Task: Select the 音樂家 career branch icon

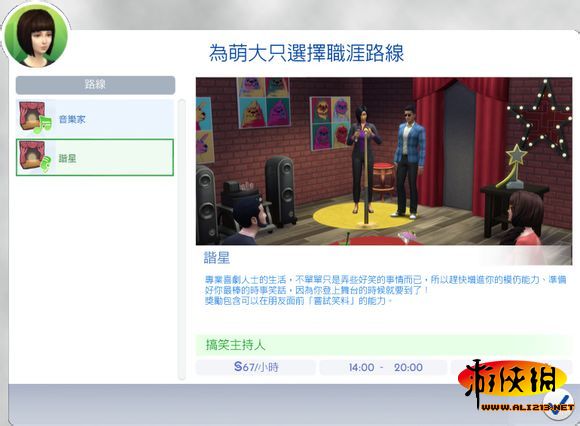Action: (35, 117)
